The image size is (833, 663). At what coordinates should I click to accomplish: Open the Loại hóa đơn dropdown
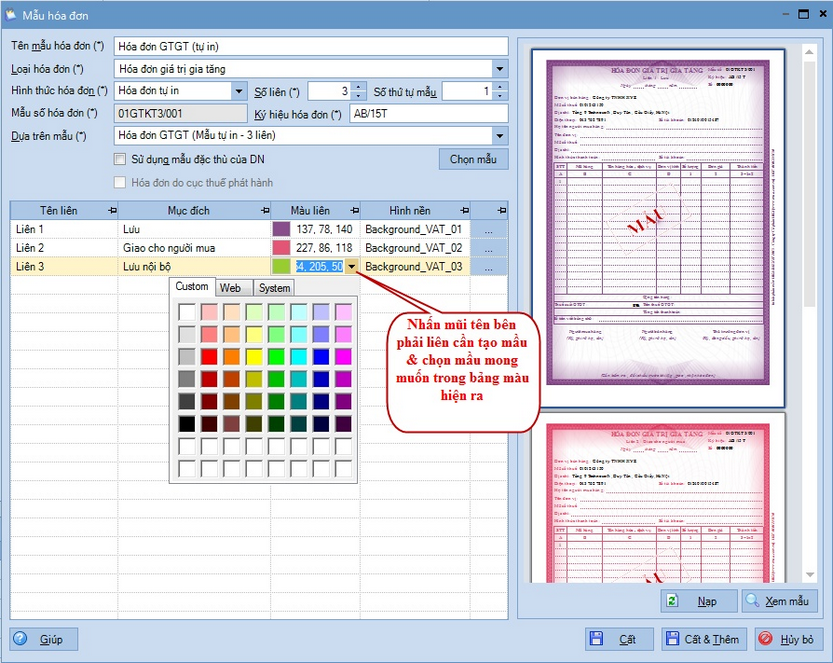click(499, 69)
